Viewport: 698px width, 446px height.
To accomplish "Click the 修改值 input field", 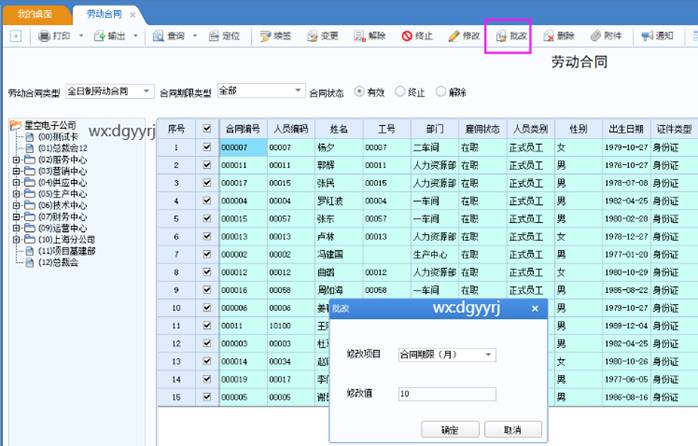I will [x=446, y=394].
